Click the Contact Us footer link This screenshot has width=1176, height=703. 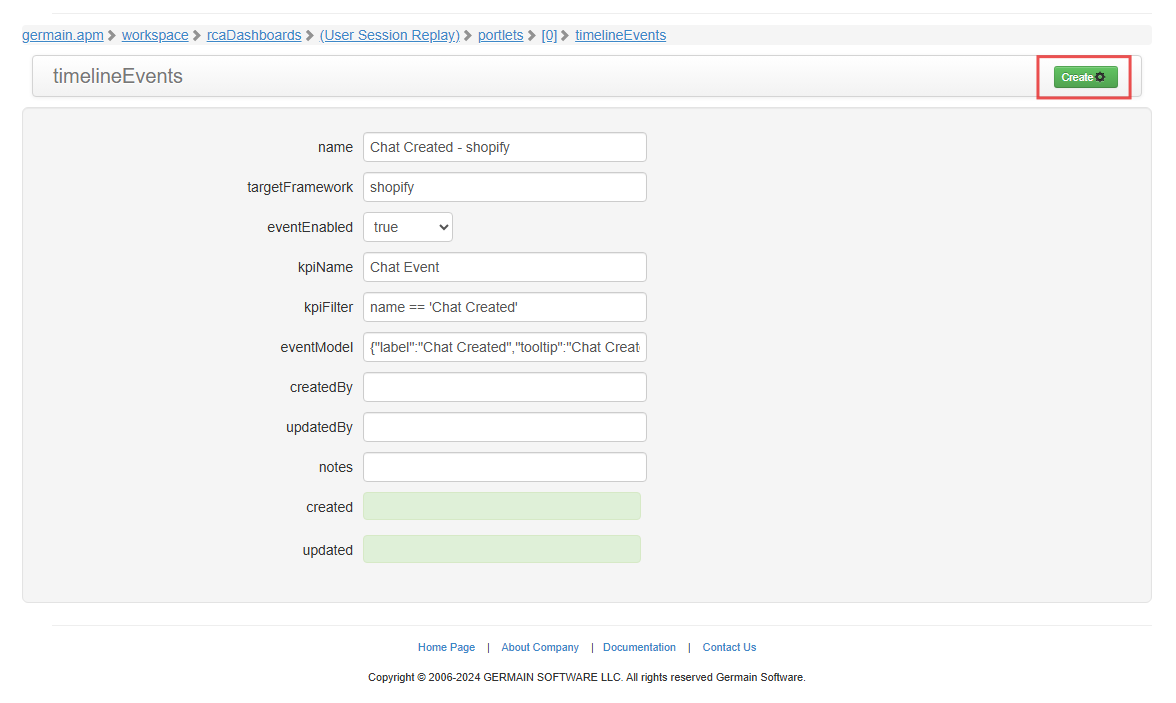pyautogui.click(x=729, y=647)
